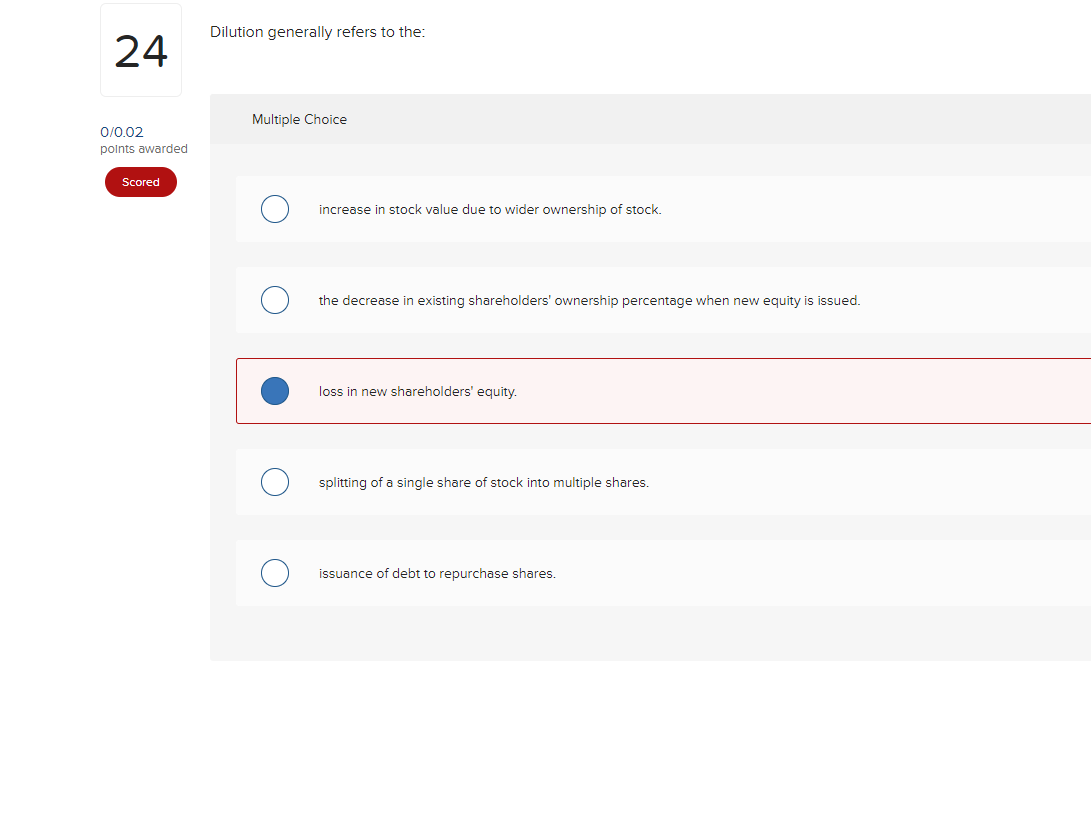1091x817 pixels.
Task: Click the fourth answer row about stock splits
Action: (x=600, y=482)
